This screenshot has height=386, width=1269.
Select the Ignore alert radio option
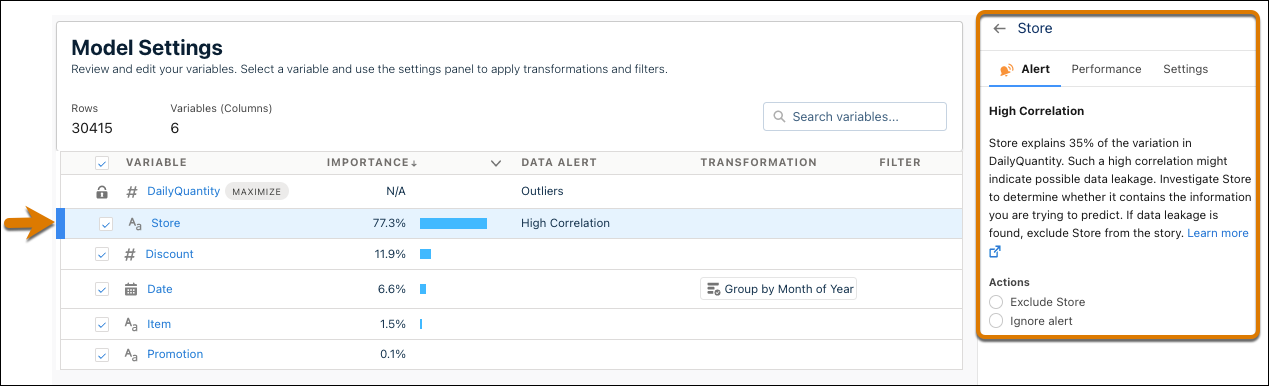995,321
